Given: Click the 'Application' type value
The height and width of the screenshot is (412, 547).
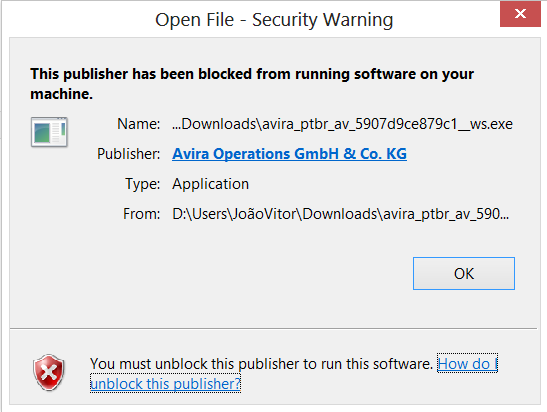Looking at the screenshot, I should [x=210, y=184].
